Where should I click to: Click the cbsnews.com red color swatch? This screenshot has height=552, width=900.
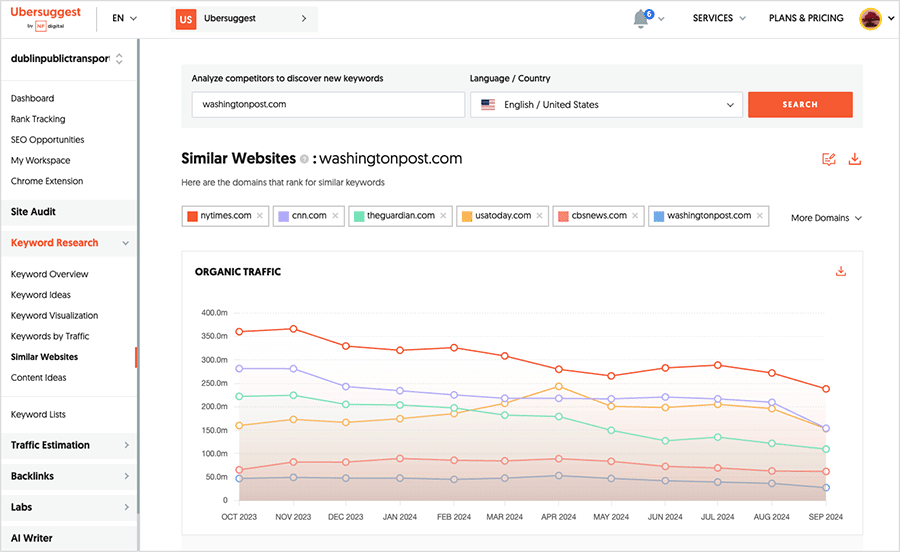[x=563, y=216]
